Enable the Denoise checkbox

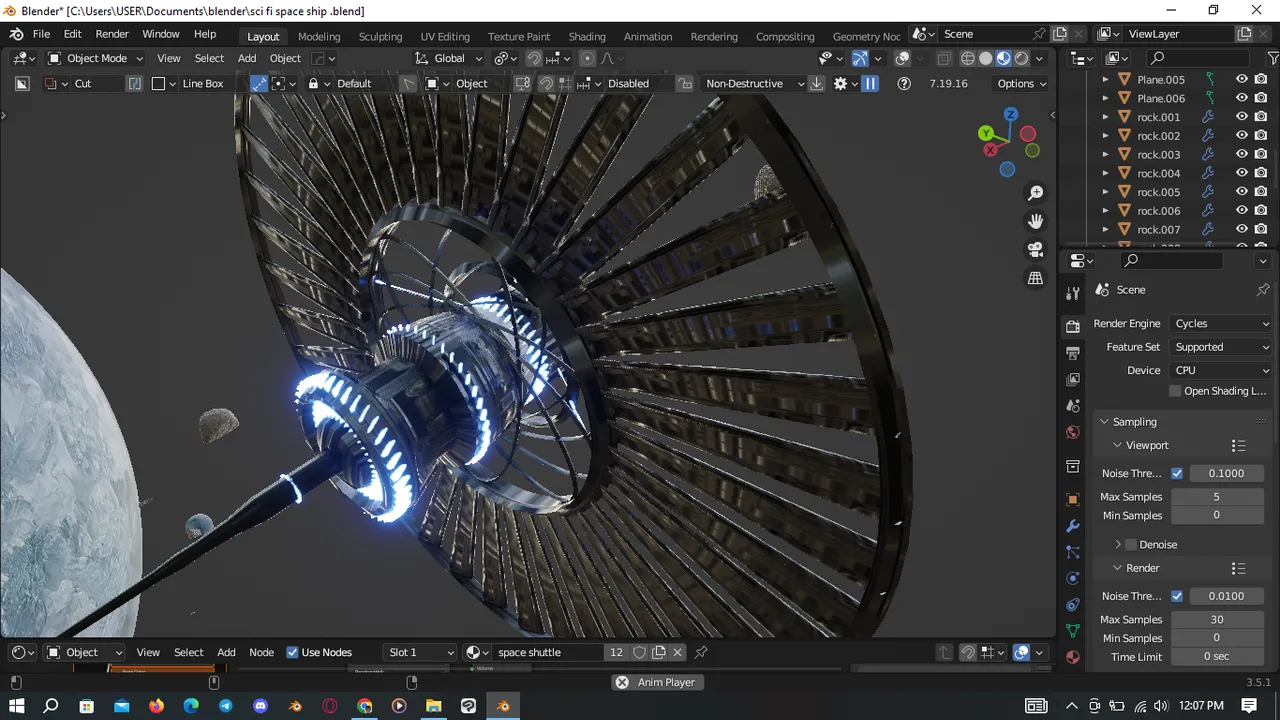pyautogui.click(x=1131, y=545)
